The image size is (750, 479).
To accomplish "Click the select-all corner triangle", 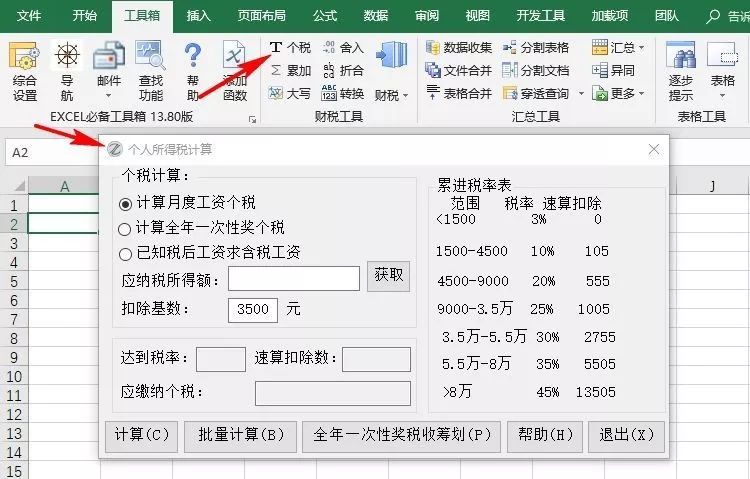I will point(19,186).
